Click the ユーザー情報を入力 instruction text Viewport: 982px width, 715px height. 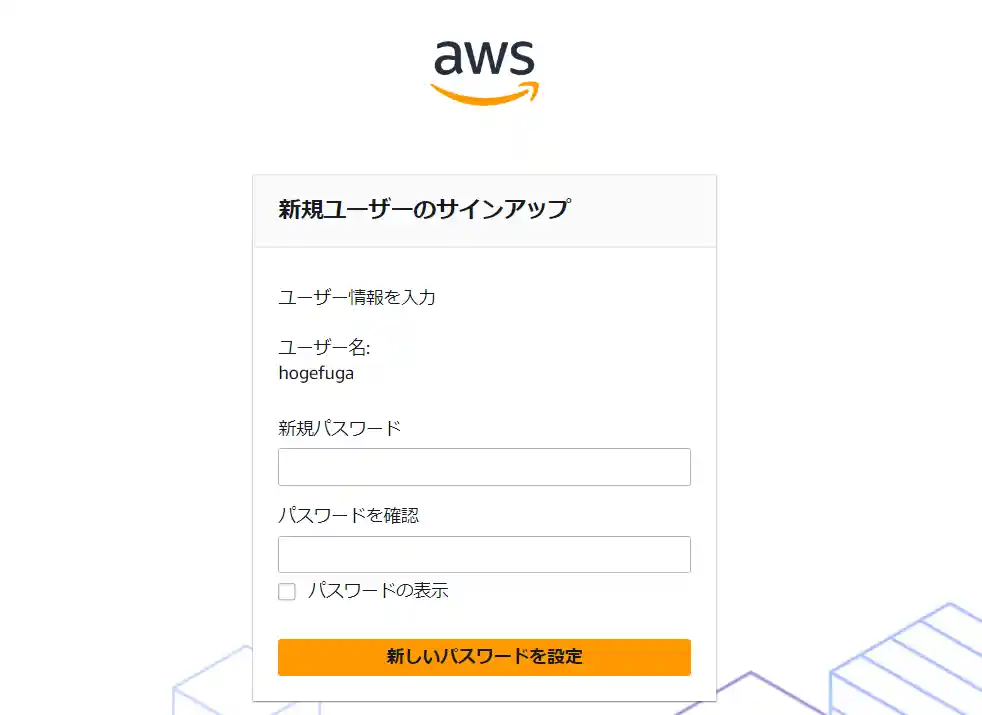[357, 297]
